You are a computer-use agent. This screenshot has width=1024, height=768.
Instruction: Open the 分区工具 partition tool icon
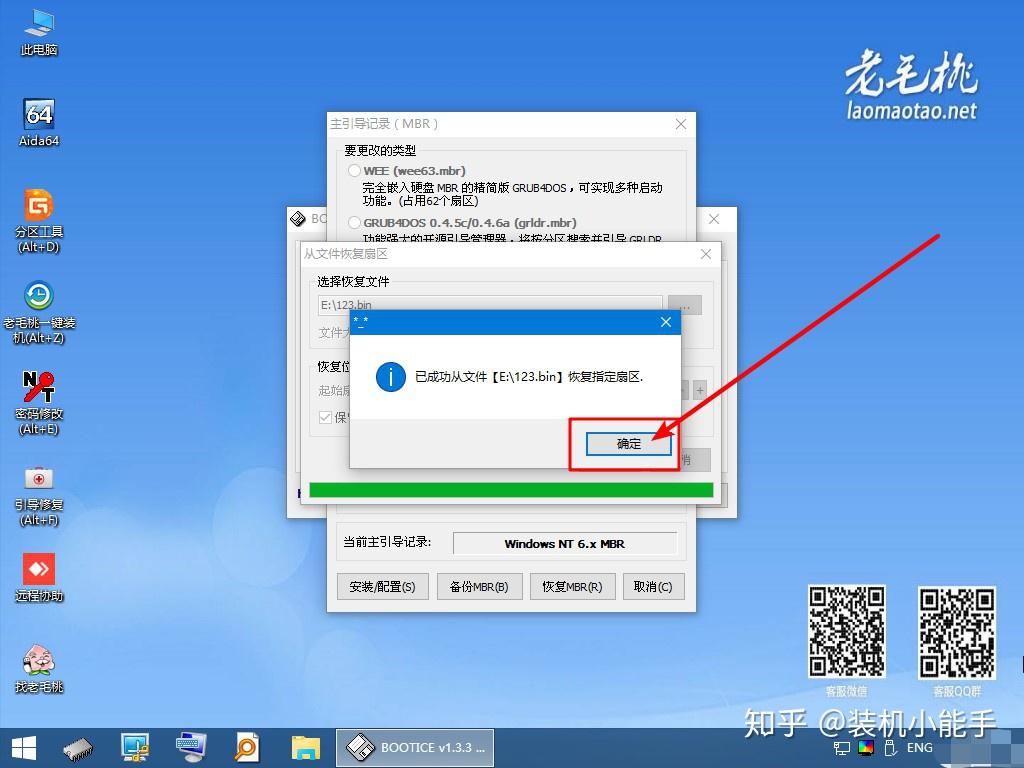tap(39, 221)
